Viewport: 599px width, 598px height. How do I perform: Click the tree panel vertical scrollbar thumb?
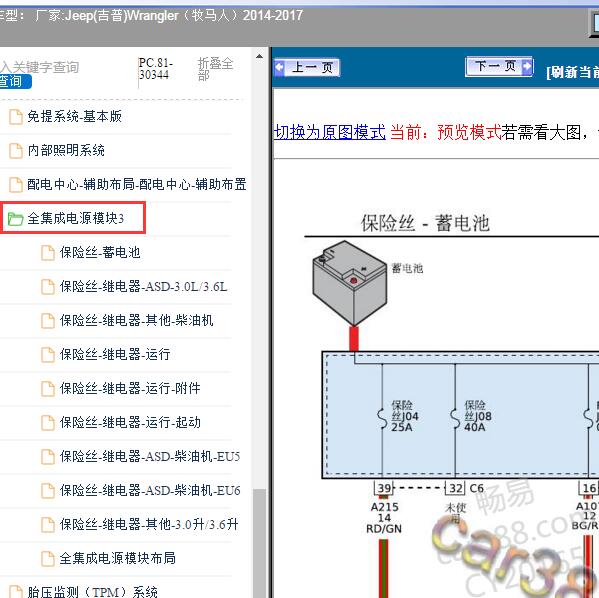[x=259, y=543]
